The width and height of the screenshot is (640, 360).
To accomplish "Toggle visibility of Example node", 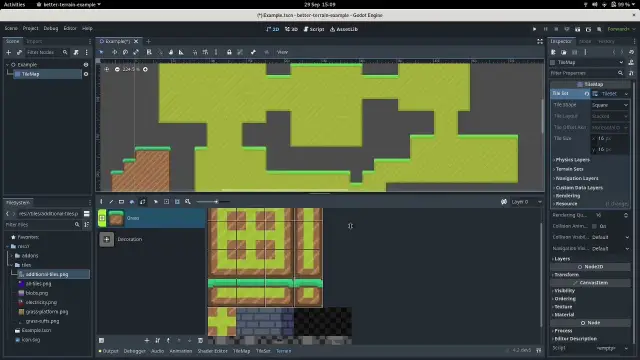I will point(86,64).
